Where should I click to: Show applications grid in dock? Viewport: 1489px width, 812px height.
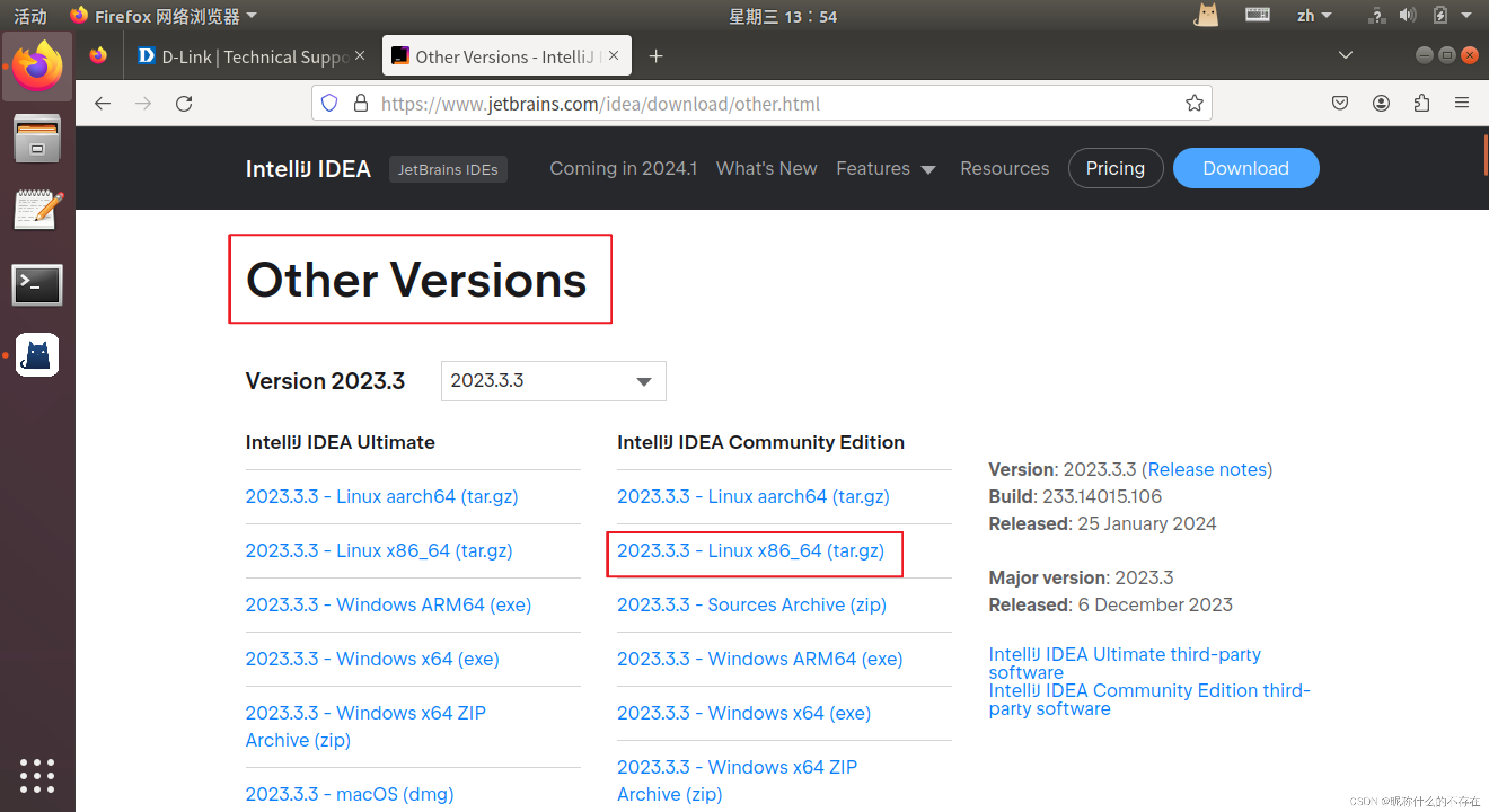(37, 775)
